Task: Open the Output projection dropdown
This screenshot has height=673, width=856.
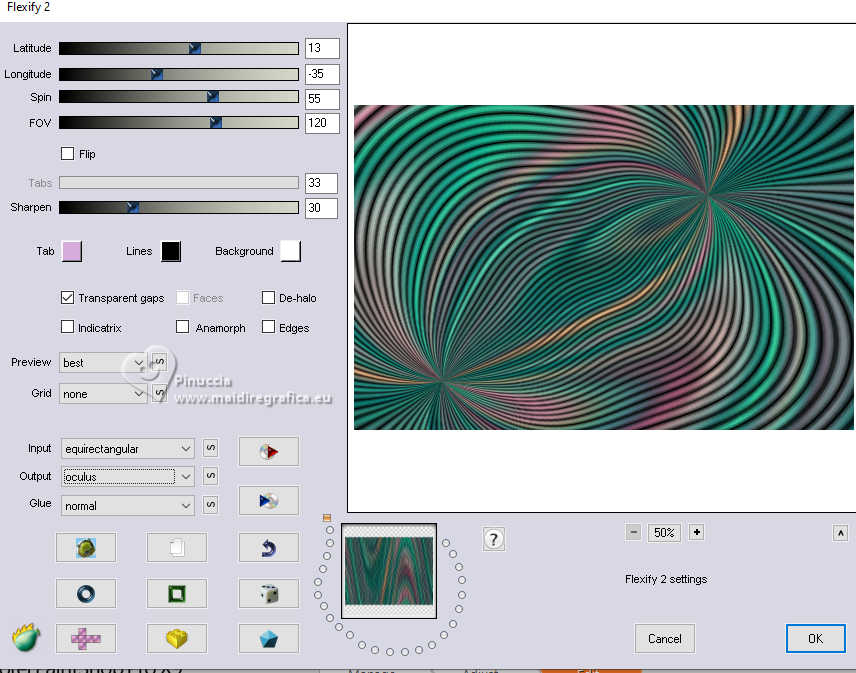Action: pyautogui.click(x=128, y=477)
